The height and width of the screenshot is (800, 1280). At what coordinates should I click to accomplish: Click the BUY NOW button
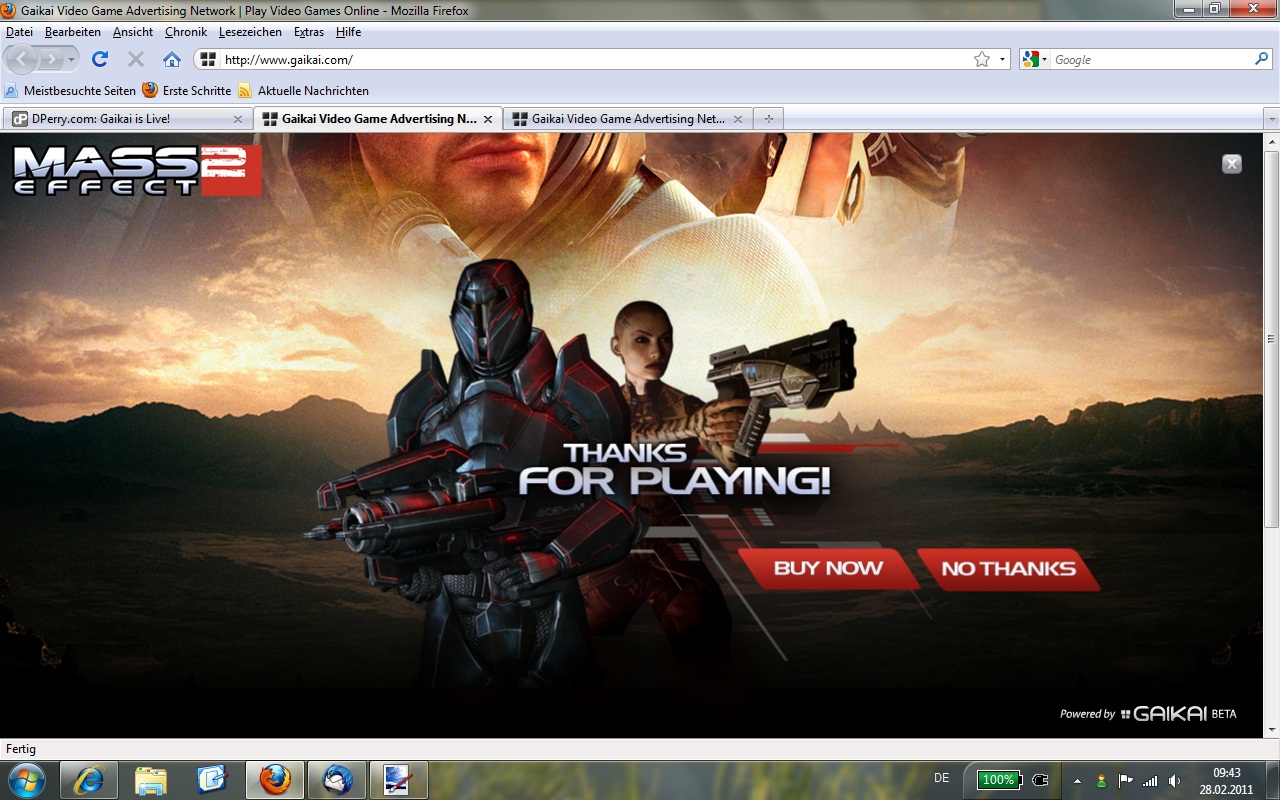tap(832, 568)
